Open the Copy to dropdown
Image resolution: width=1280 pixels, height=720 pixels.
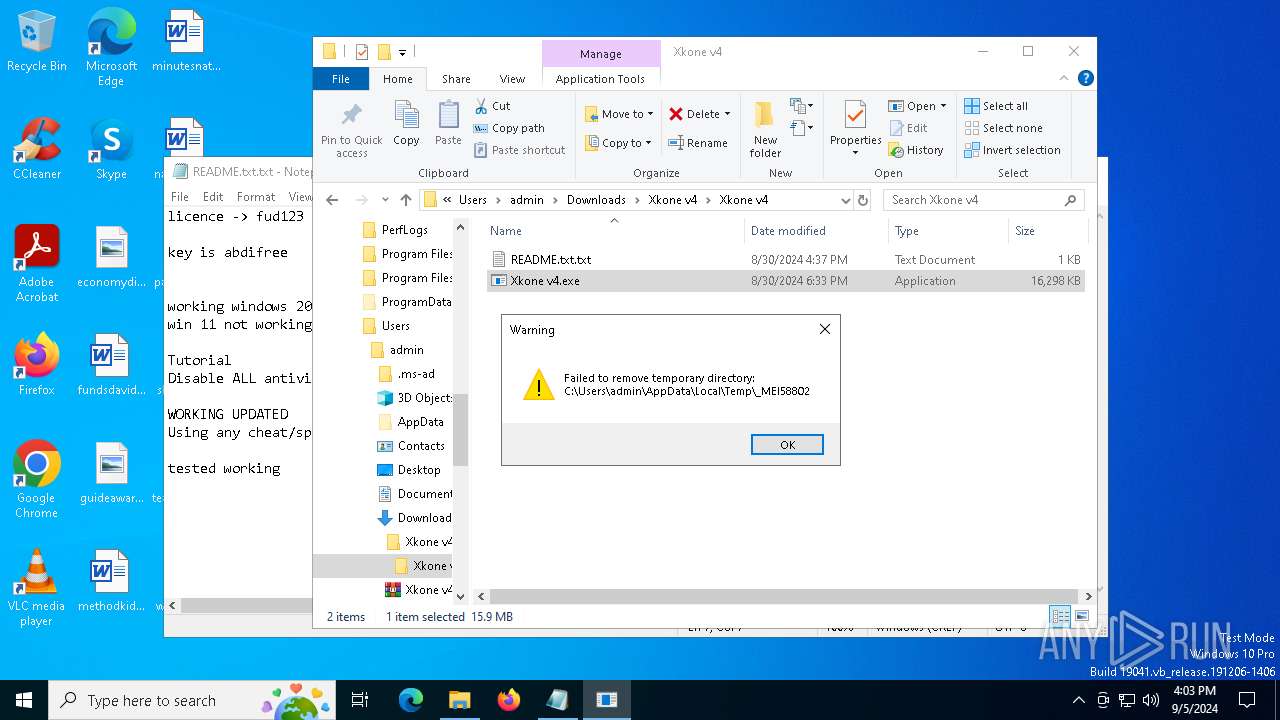click(618, 143)
